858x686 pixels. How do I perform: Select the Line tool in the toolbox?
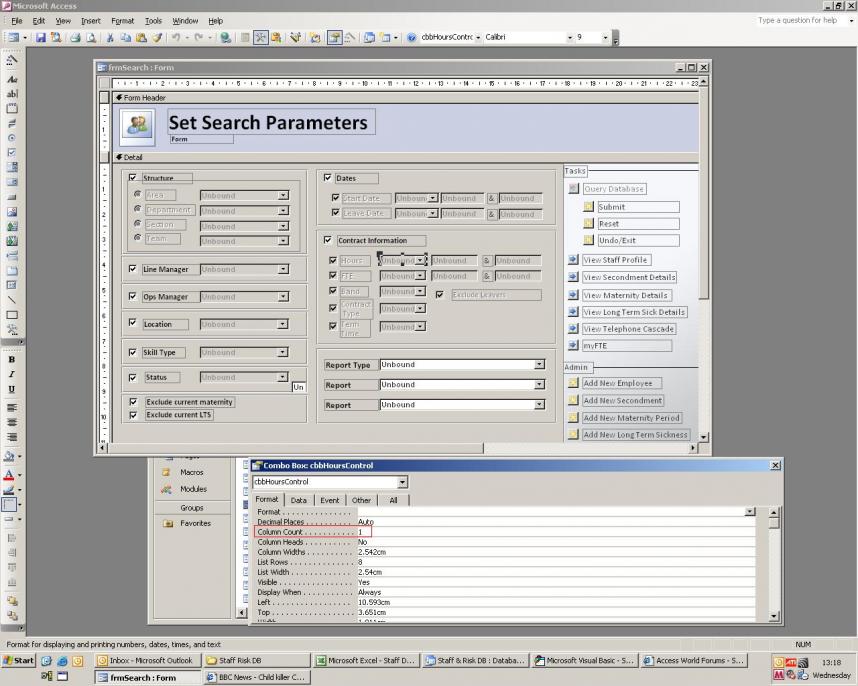click(x=13, y=299)
